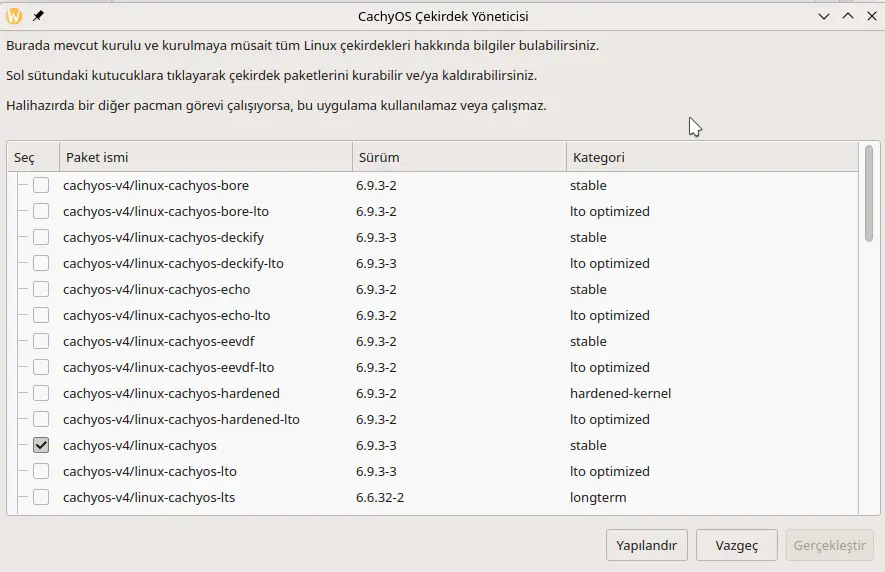885x572 pixels.
Task: Select package name cachyos-v4/linux-cachyos-echo-lto
Action: 167,315
